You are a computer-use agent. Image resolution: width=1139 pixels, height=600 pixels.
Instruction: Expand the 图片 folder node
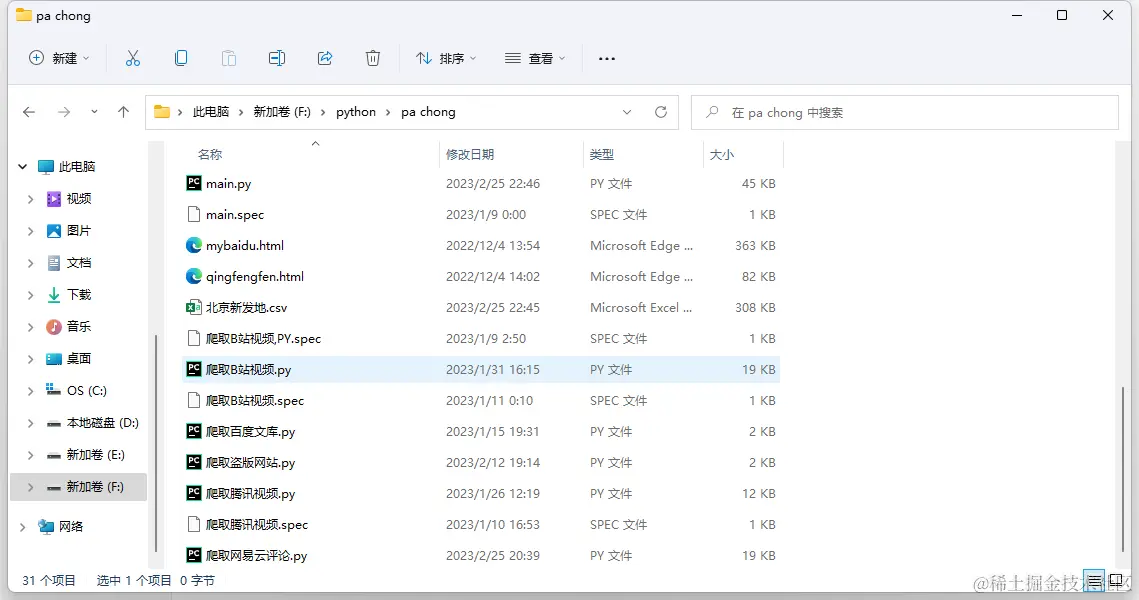31,230
